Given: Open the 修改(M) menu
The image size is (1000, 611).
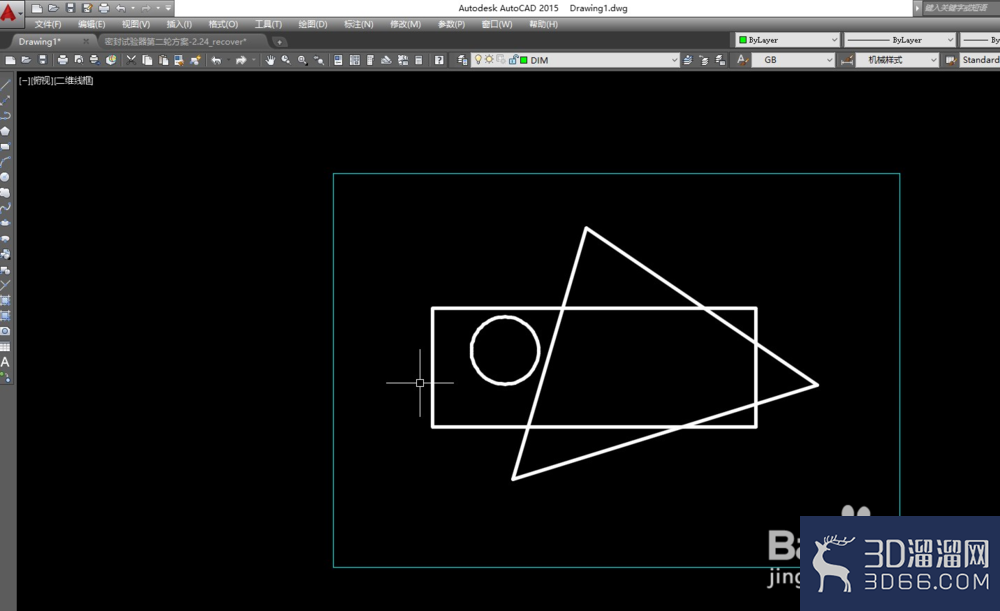Looking at the screenshot, I should coord(405,24).
